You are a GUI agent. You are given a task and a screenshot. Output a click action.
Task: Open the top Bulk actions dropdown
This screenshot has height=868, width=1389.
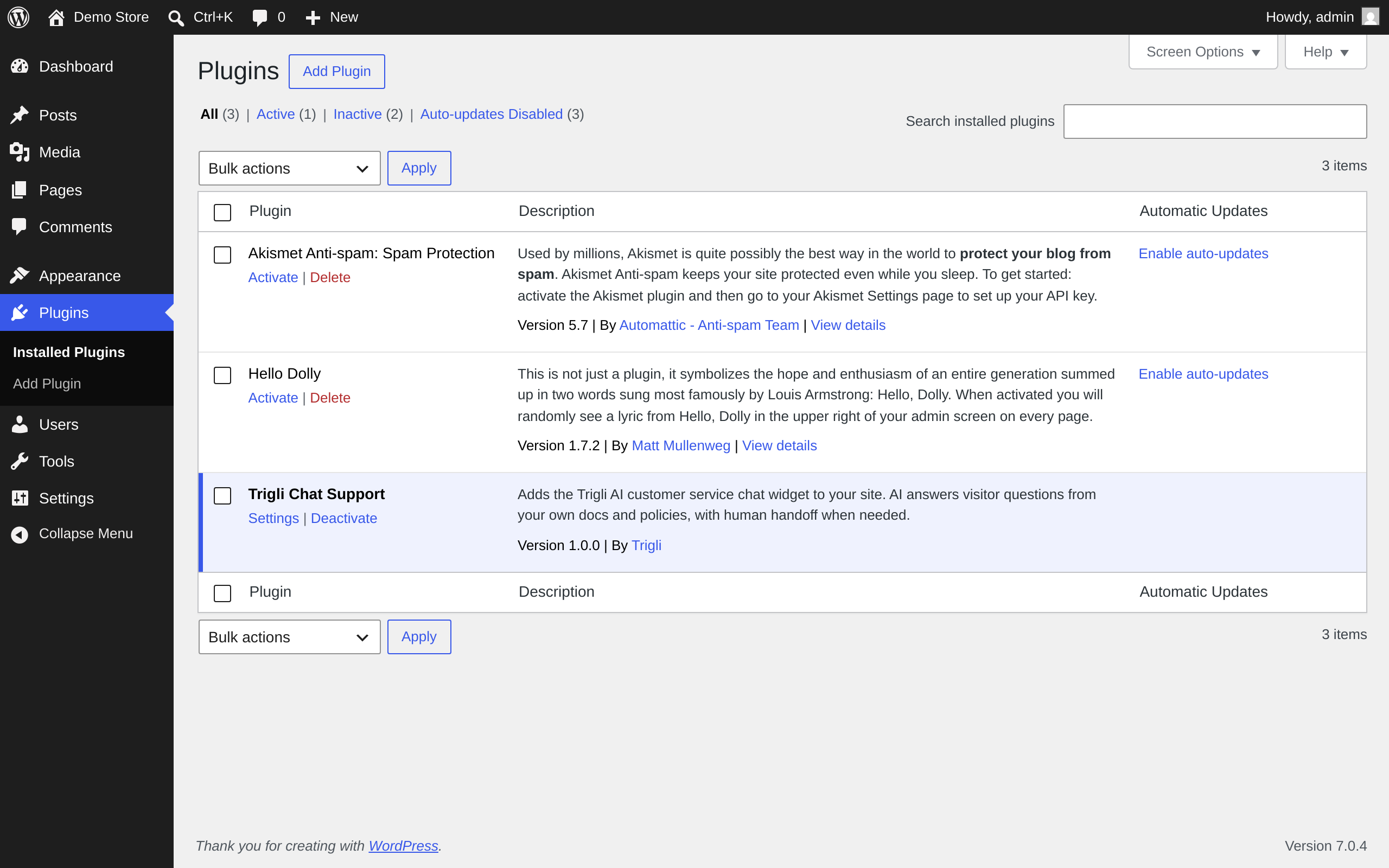(289, 168)
